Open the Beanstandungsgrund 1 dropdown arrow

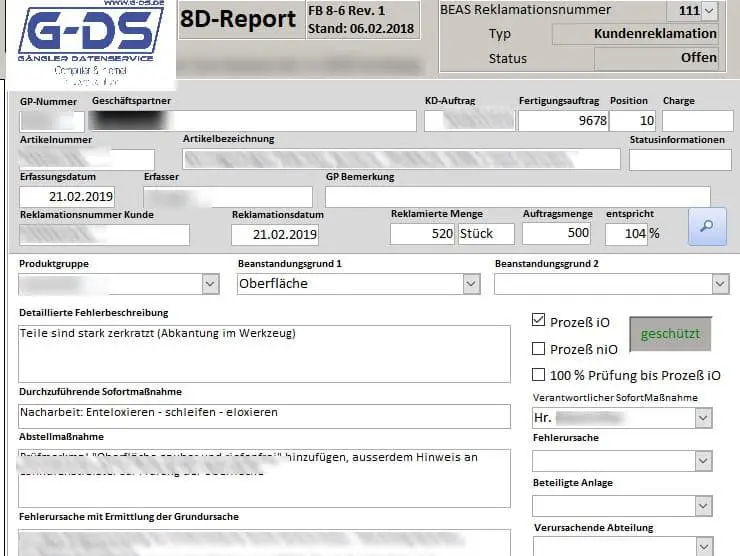471,284
